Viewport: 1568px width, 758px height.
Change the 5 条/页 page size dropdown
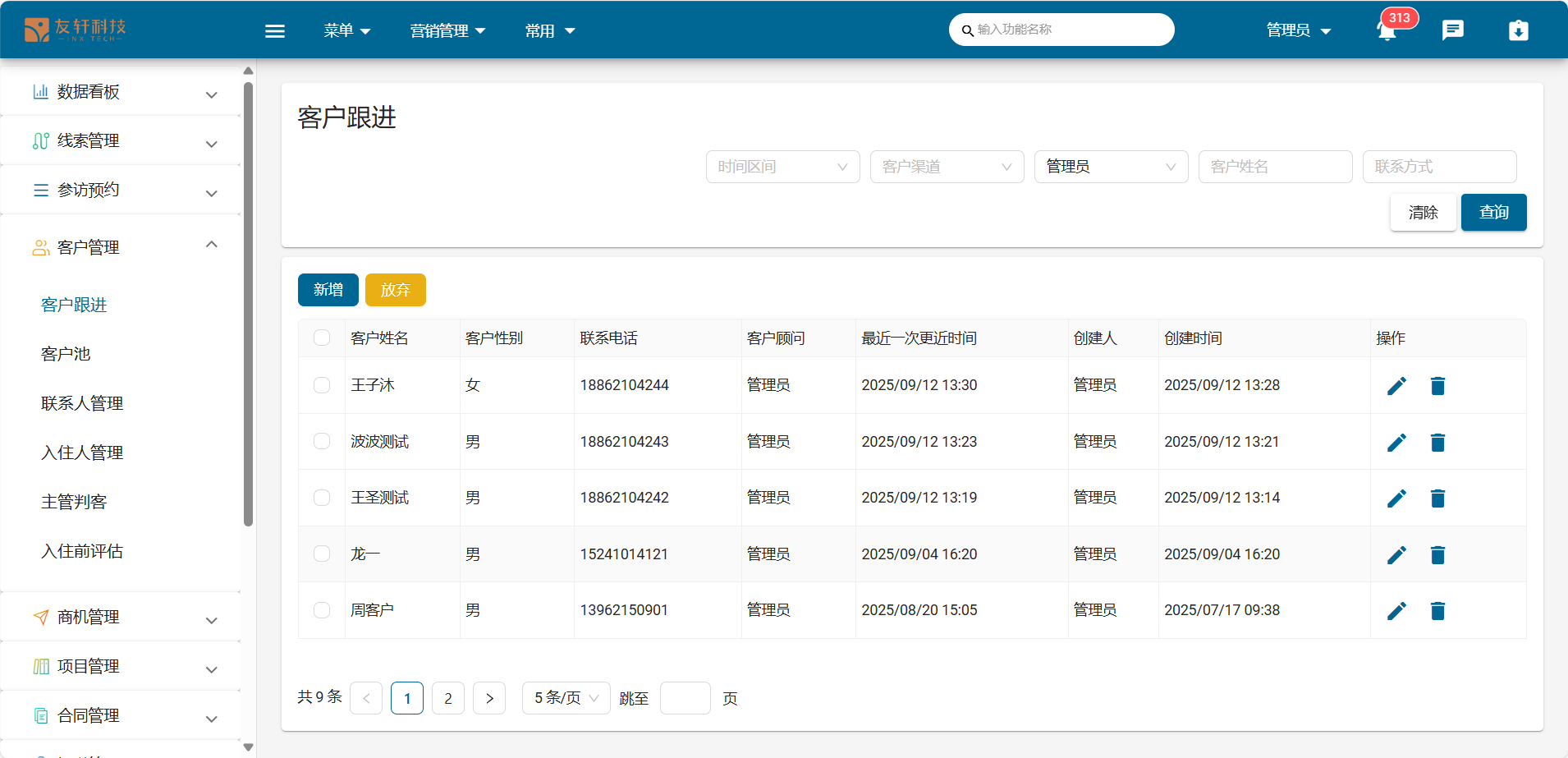coord(566,698)
